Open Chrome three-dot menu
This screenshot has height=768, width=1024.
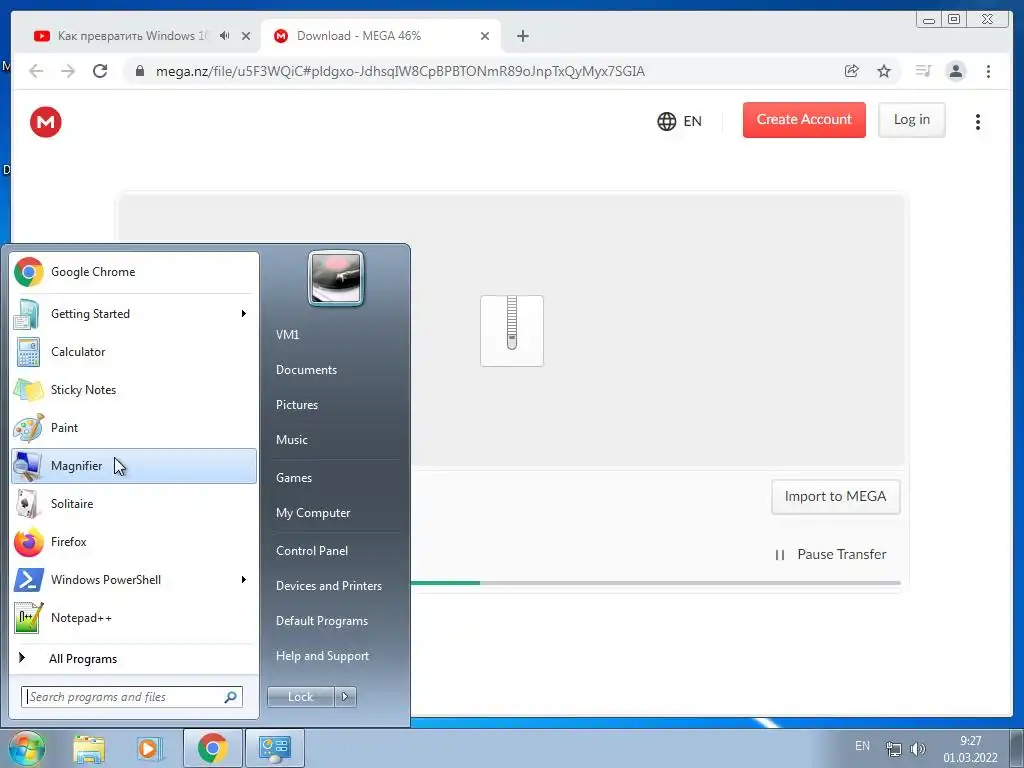[x=988, y=71]
